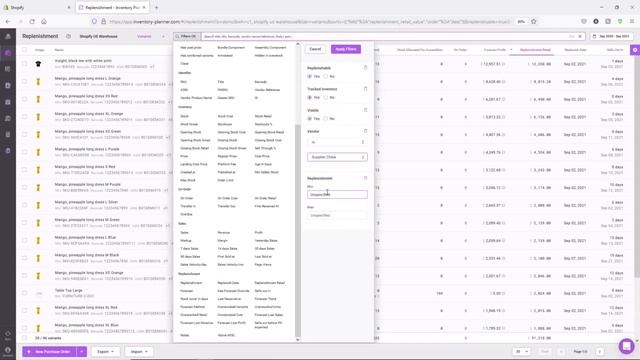Screen dimensions: 640x360
Task: Open the Export dropdown
Action: tap(105, 351)
